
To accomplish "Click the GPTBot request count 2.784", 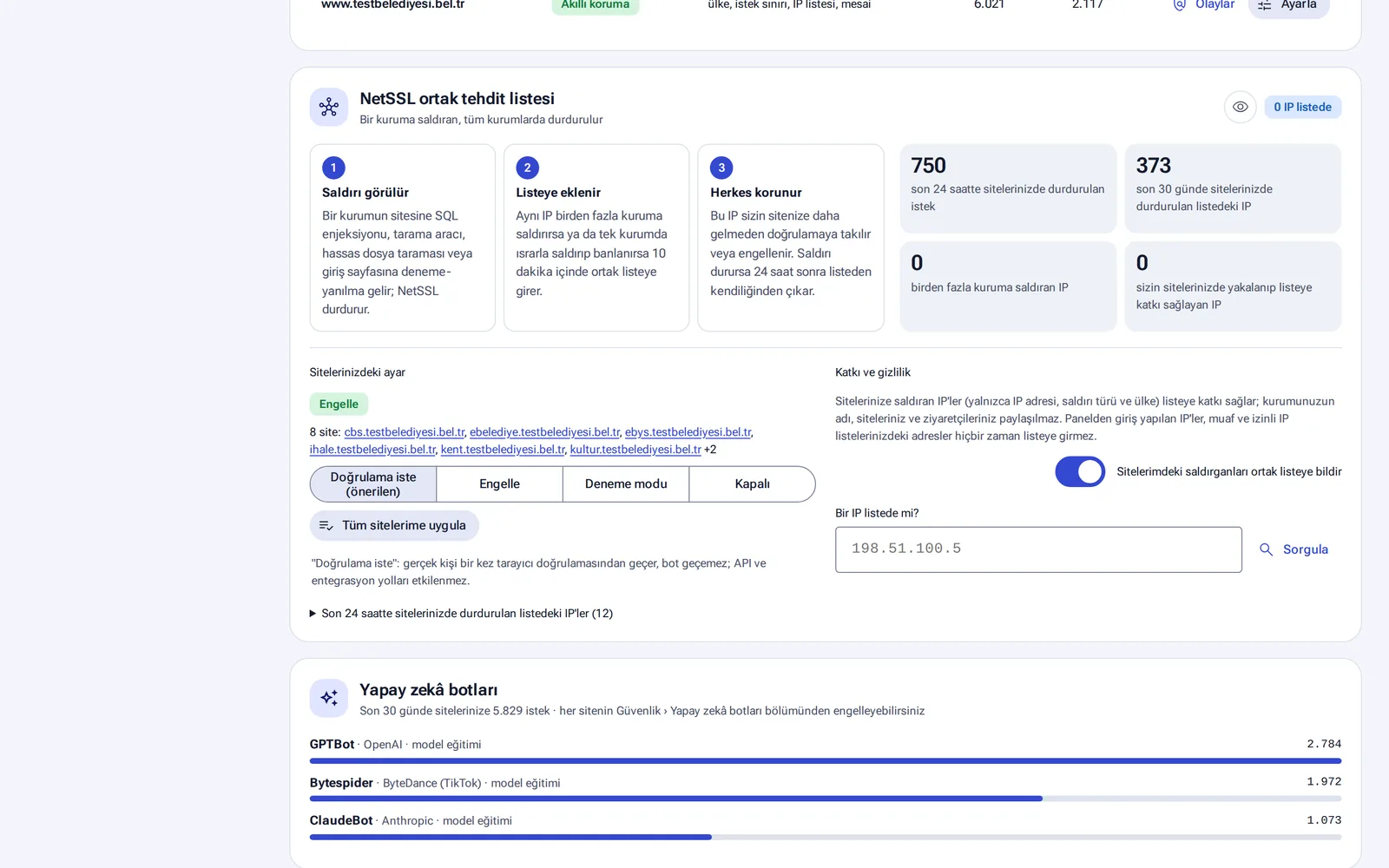I will (1324, 744).
